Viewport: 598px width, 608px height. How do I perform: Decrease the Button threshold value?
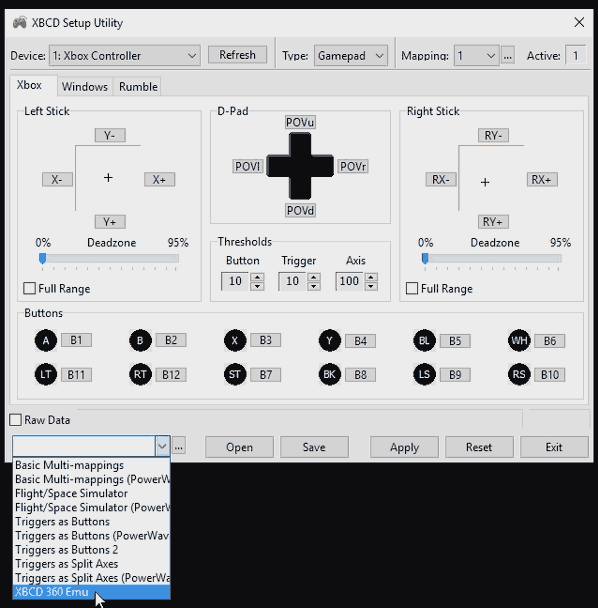pos(258,286)
